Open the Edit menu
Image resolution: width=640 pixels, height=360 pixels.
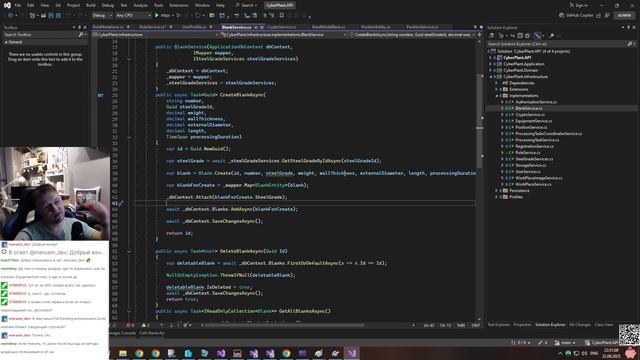tap(31, 5)
